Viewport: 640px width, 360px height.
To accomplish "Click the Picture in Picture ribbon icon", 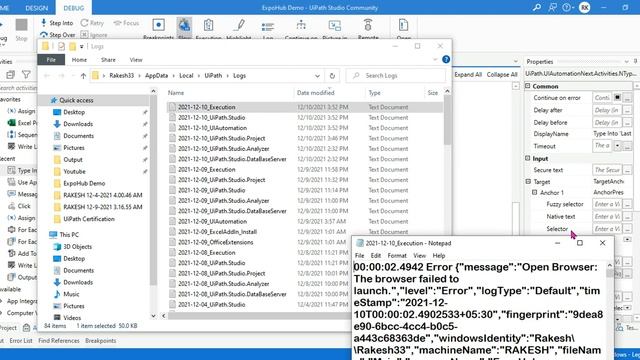I will (335, 26).
